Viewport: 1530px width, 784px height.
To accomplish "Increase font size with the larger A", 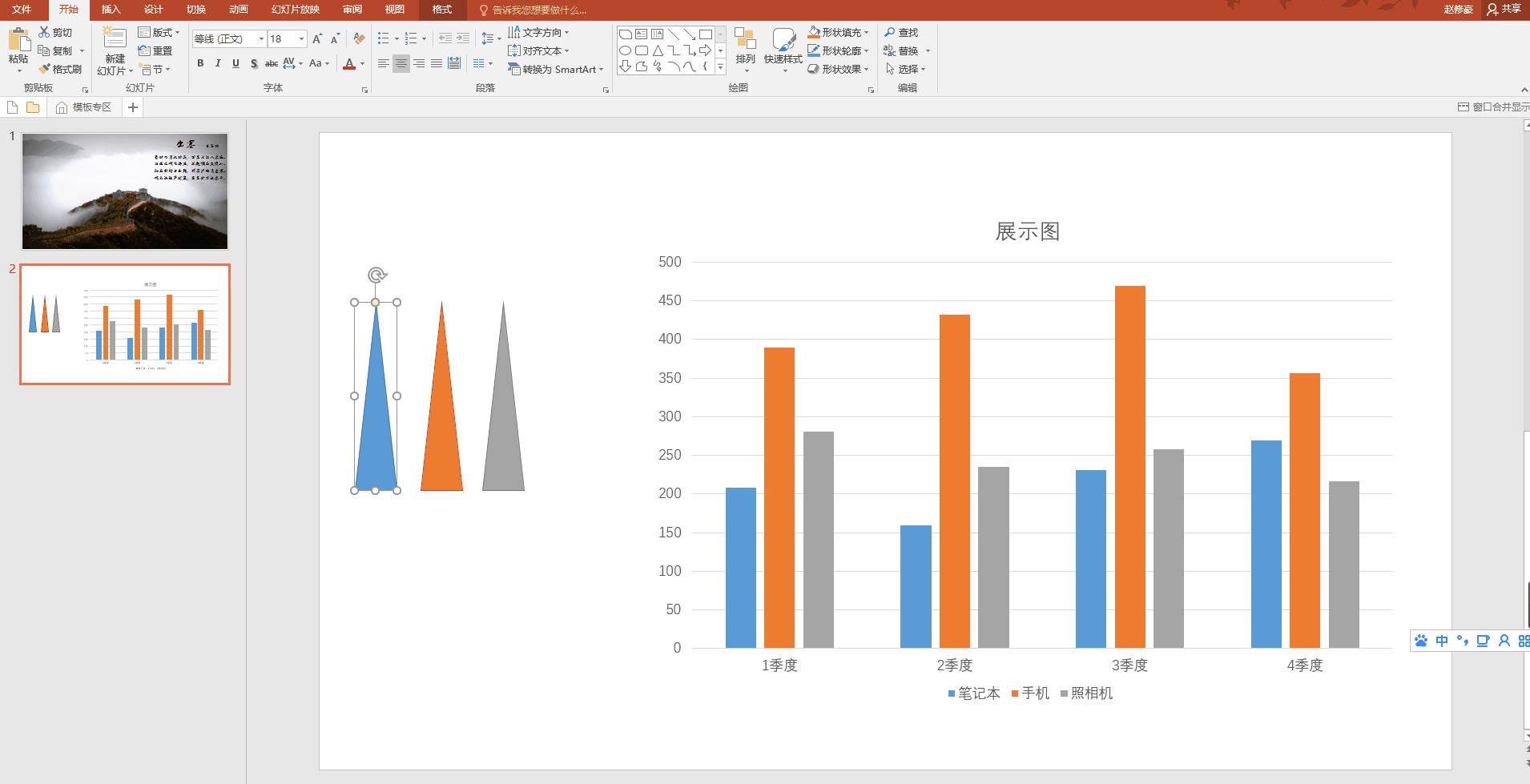I will (317, 38).
